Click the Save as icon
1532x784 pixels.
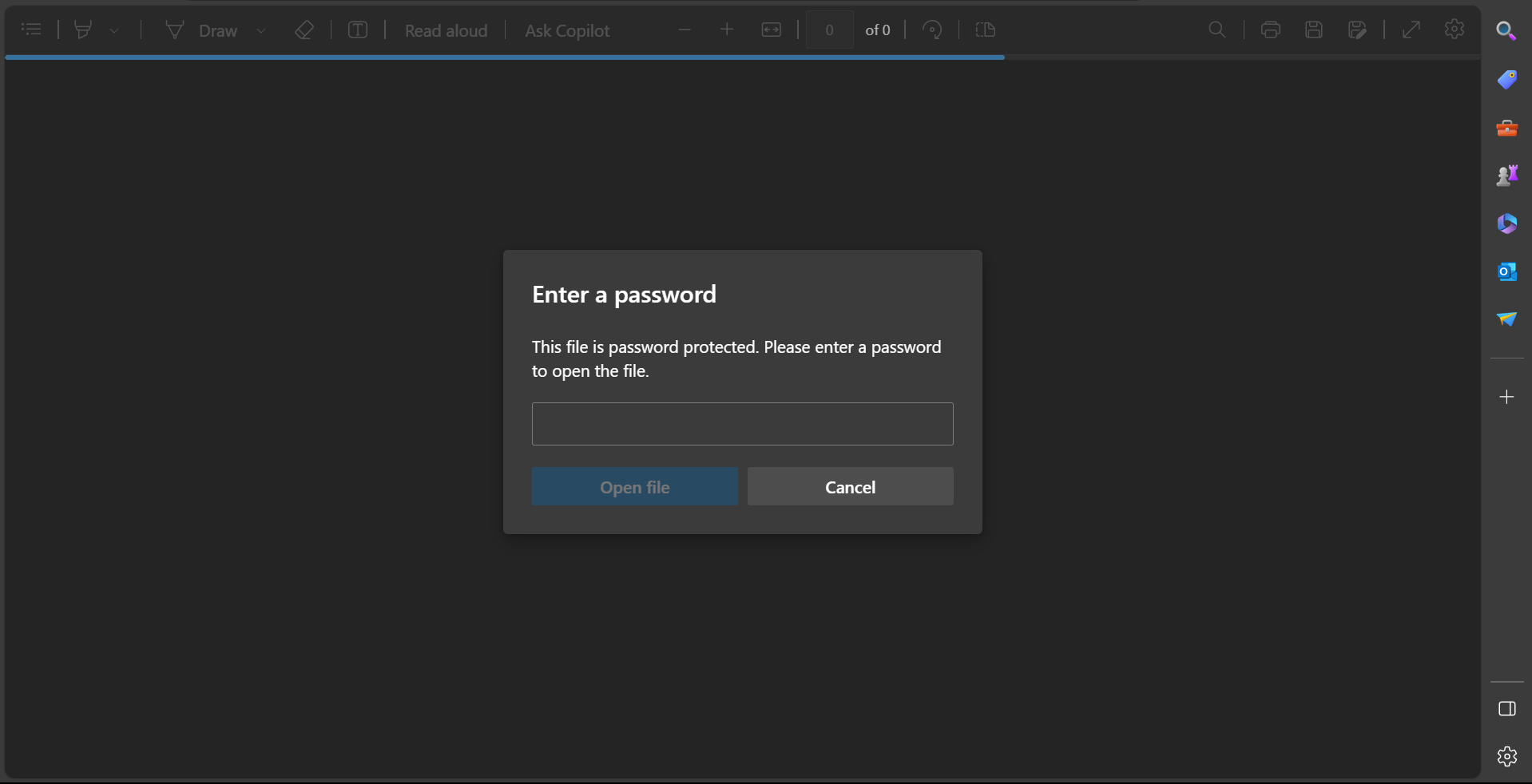point(1357,30)
